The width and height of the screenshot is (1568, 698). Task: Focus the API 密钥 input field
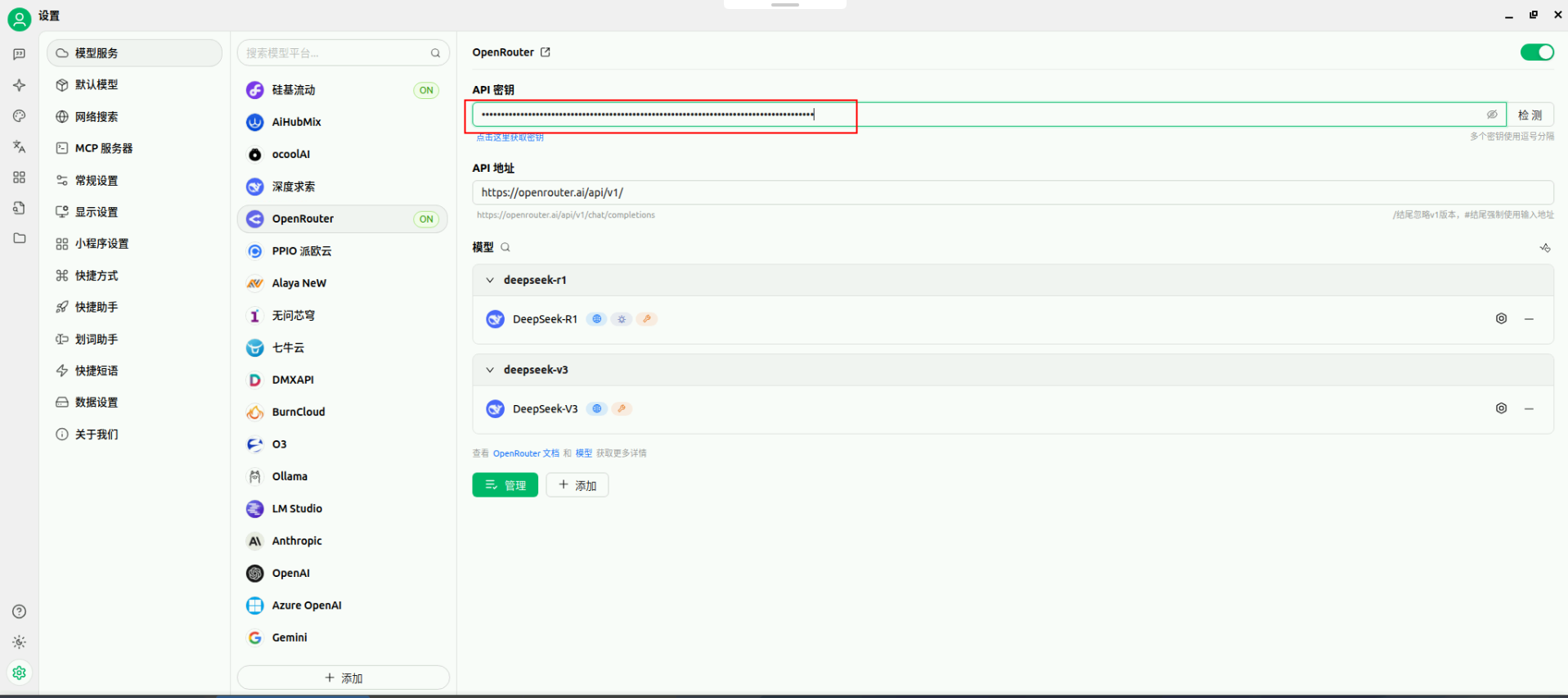(989, 115)
